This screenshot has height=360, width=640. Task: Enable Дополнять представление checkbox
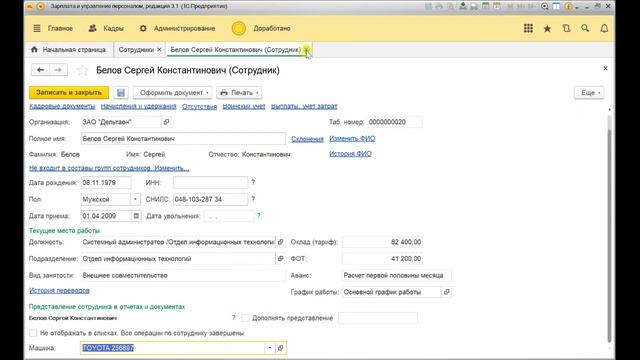click(245, 318)
